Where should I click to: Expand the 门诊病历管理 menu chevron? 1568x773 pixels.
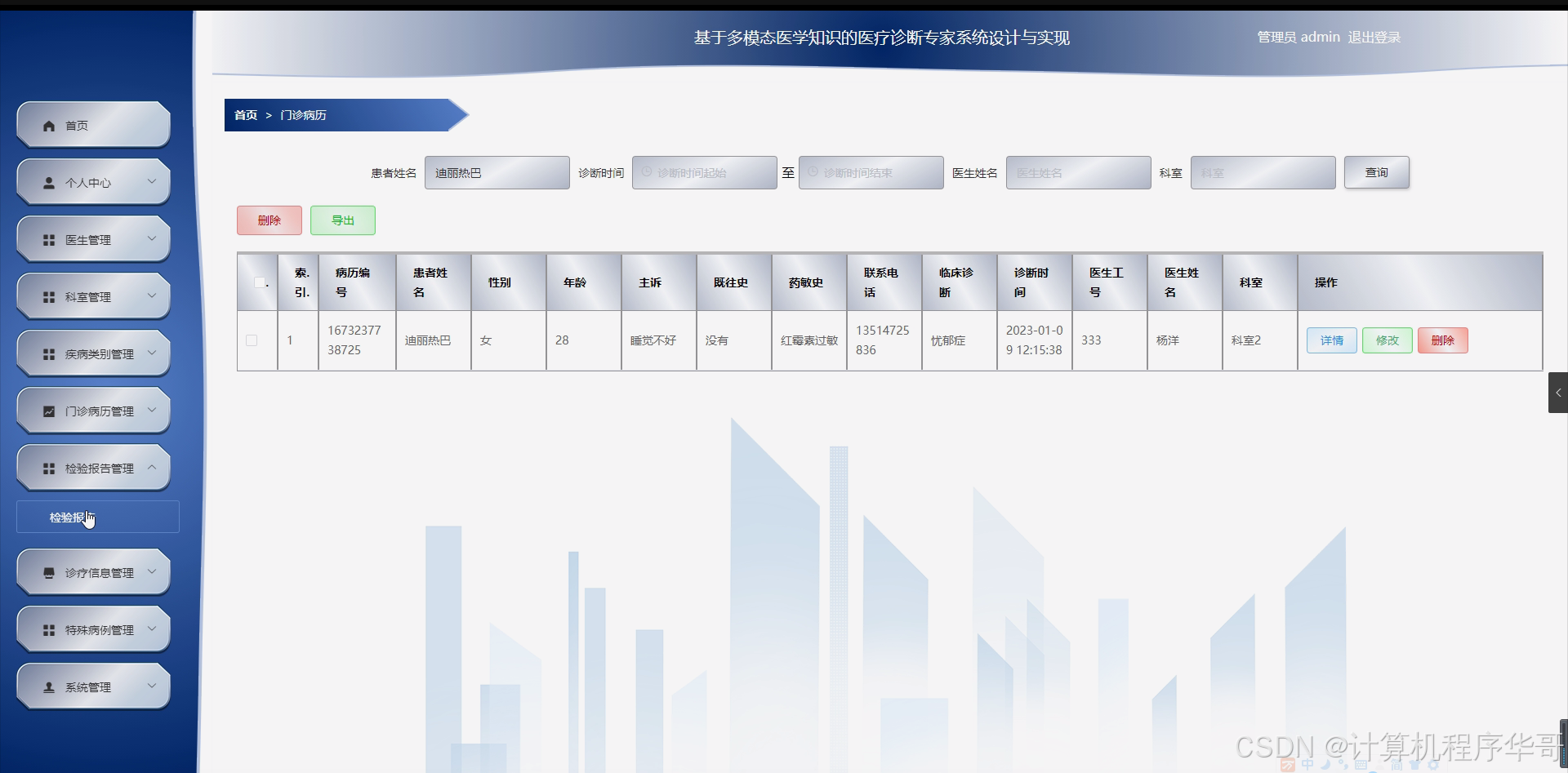[152, 410]
